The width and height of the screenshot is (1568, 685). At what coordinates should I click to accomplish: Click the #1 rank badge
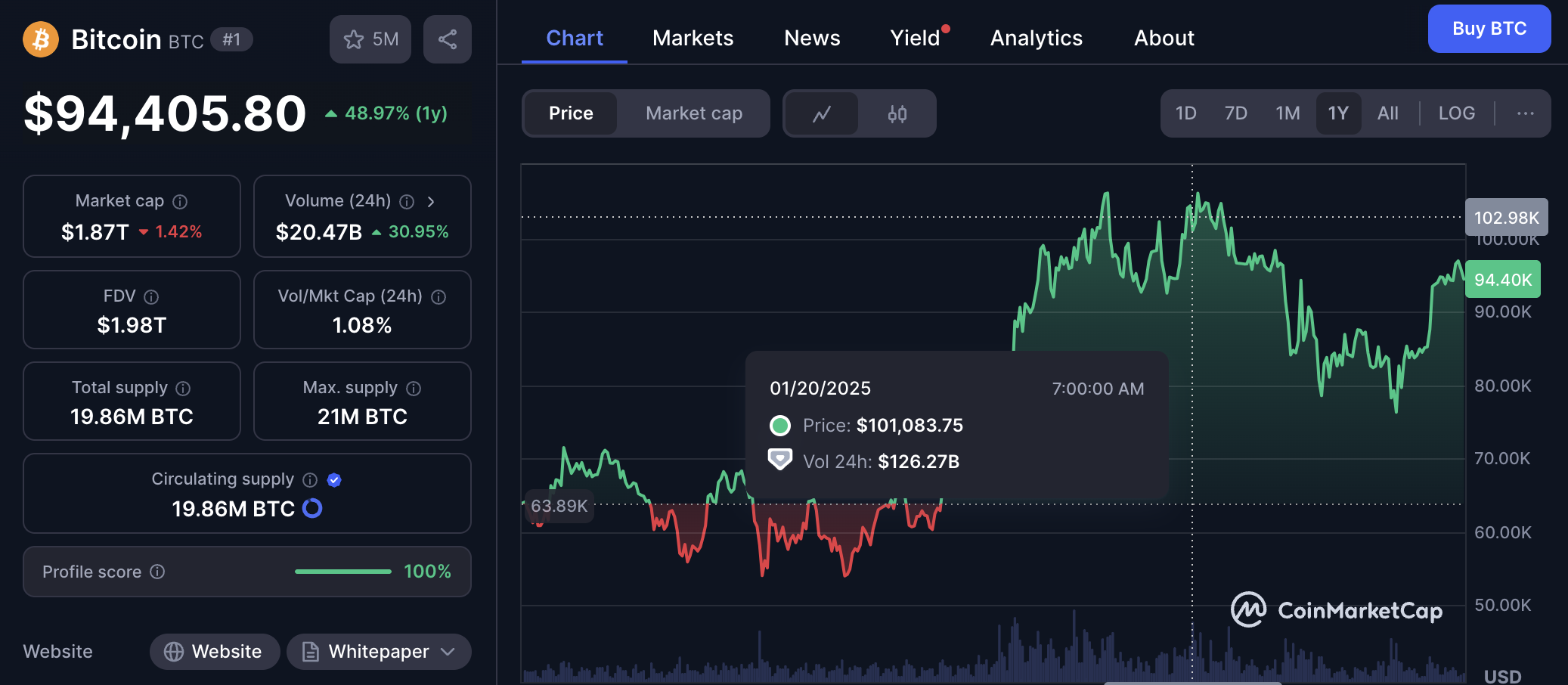[231, 39]
